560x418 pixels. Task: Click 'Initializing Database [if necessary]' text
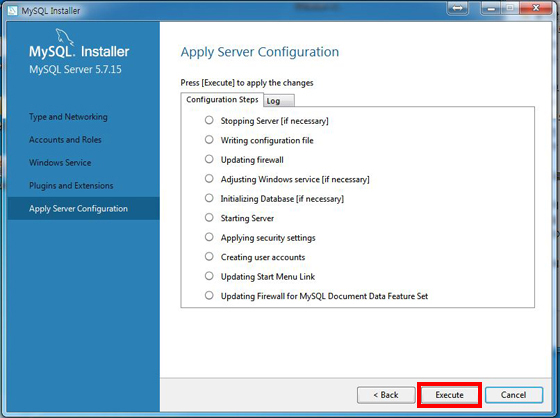tap(282, 199)
